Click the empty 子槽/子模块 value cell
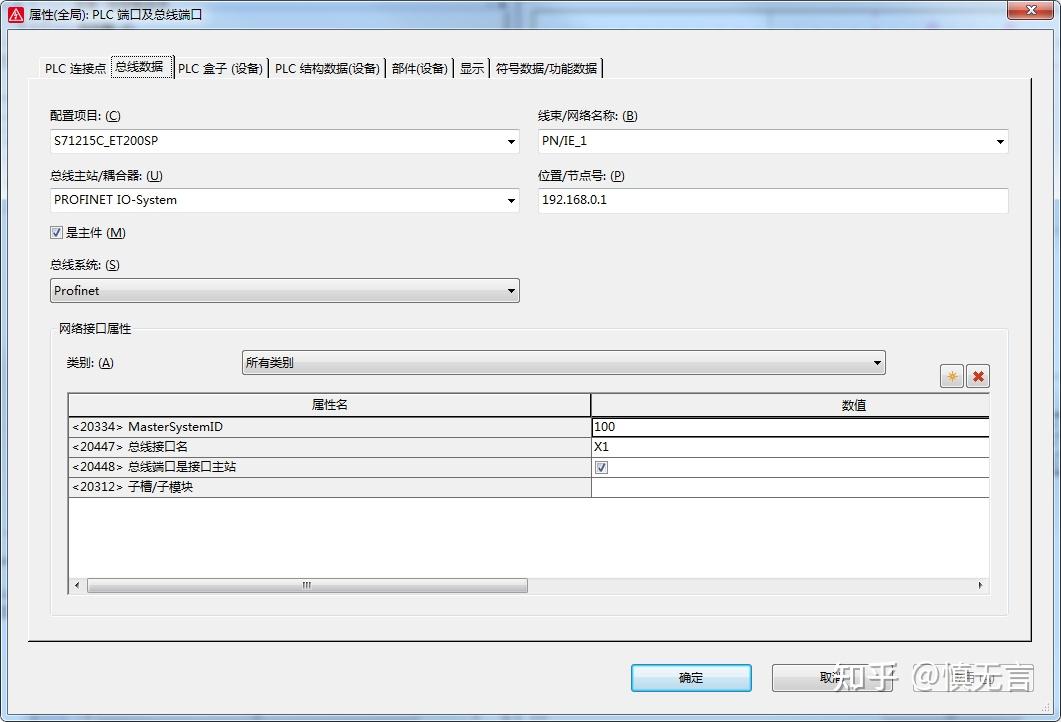The image size is (1061, 722). 790,487
